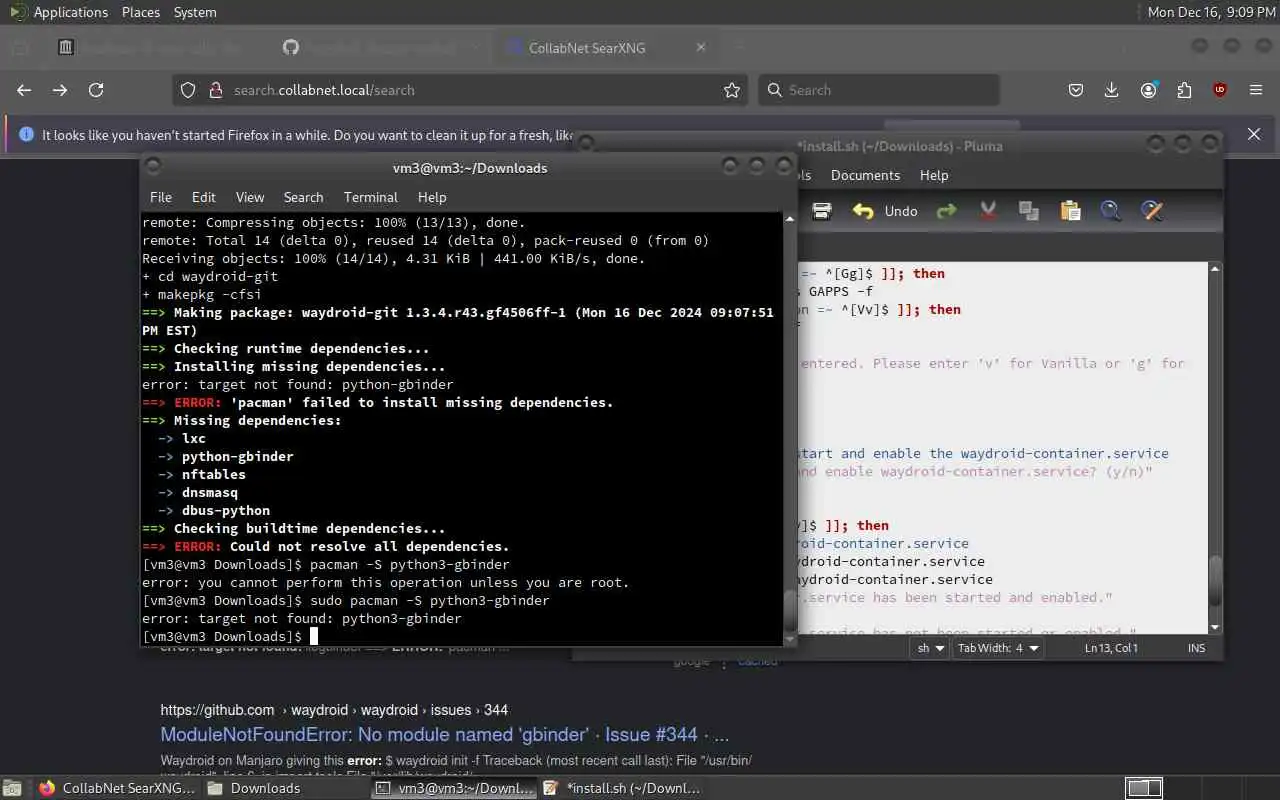Screen dimensions: 1280x800
Task: Select the CollabNet SearXNG tab
Action: click(604, 47)
